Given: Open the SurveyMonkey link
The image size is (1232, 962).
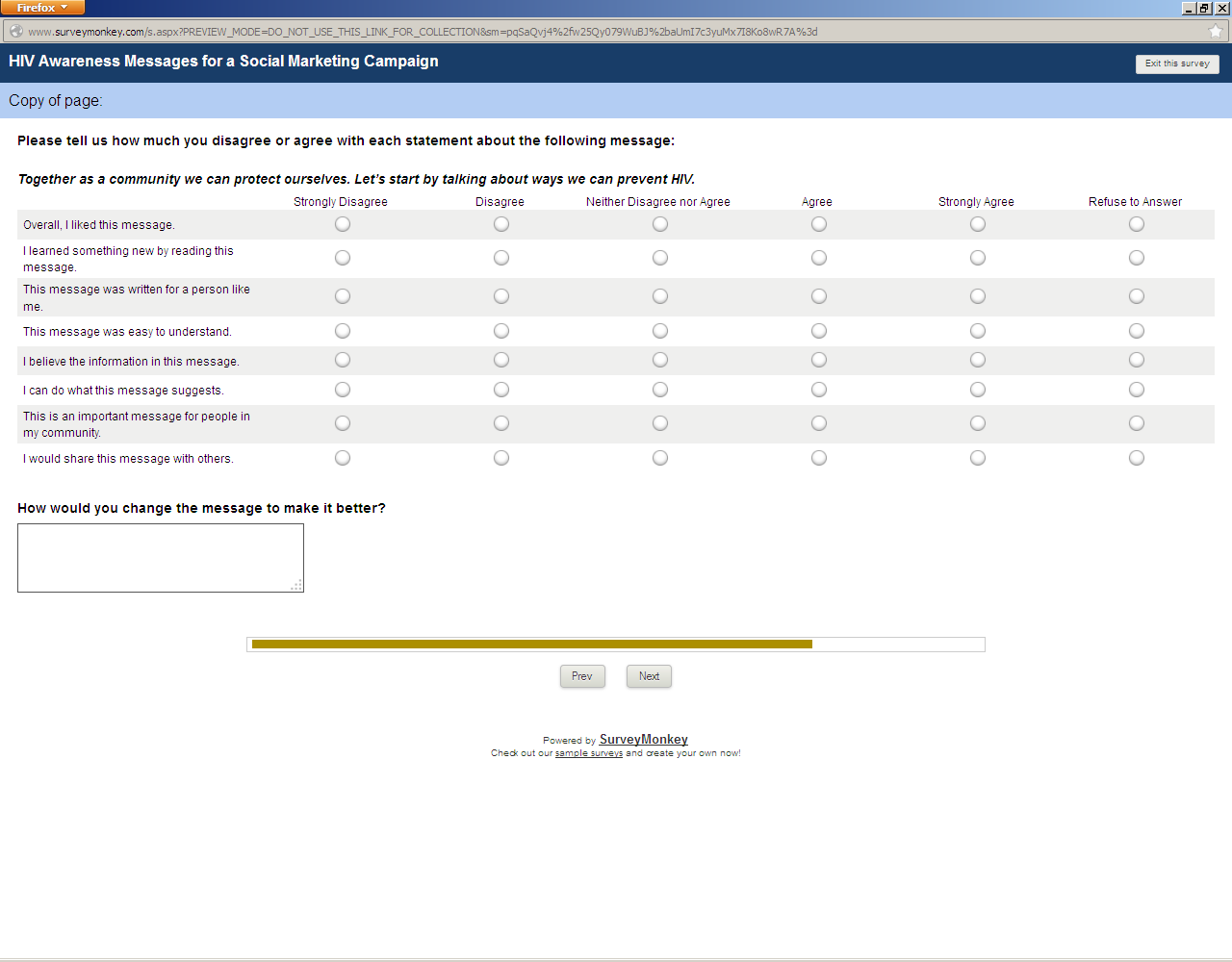Looking at the screenshot, I should pyautogui.click(x=643, y=740).
